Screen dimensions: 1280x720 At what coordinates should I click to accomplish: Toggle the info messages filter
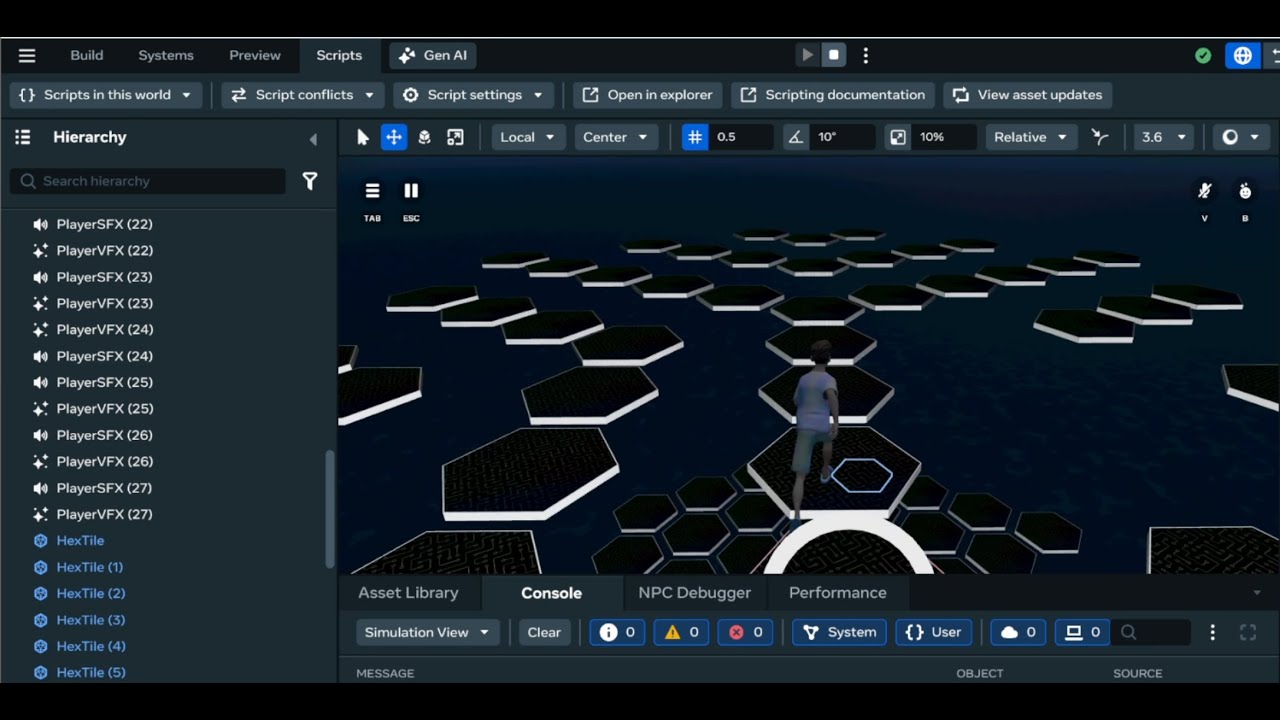point(617,632)
